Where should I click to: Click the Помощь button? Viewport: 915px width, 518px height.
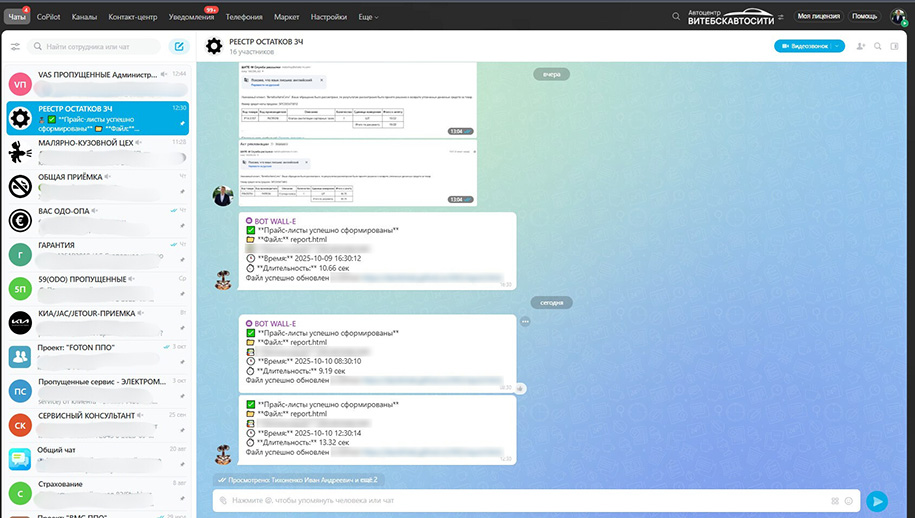864,16
